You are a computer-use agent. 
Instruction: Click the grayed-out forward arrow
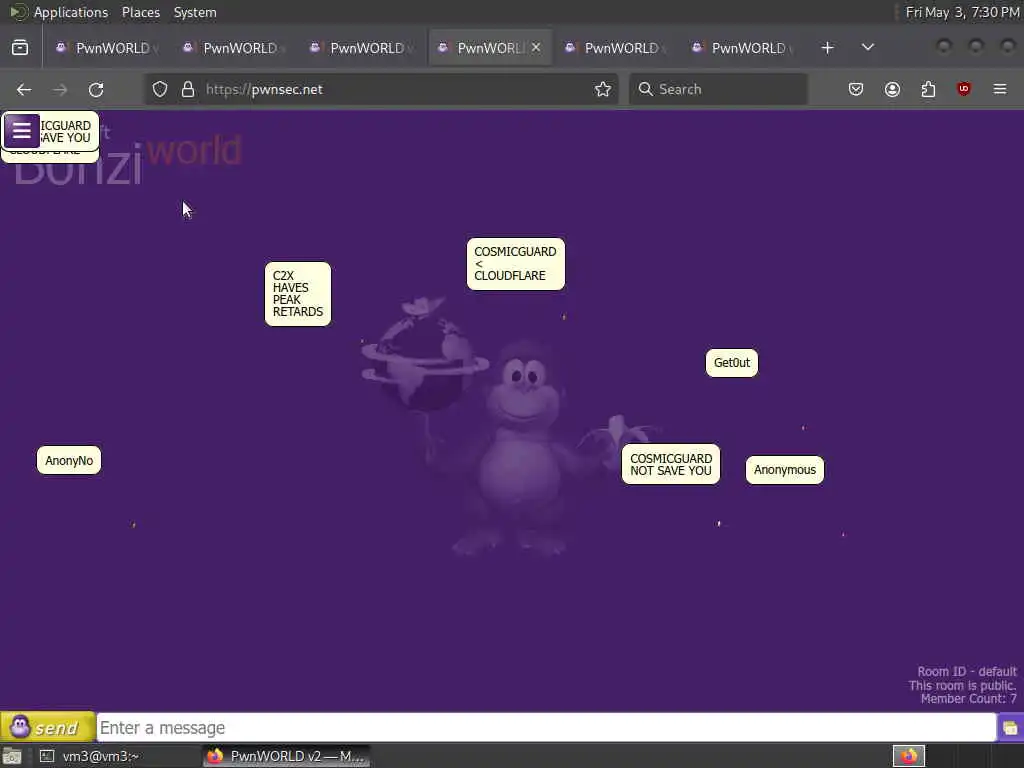(60, 89)
